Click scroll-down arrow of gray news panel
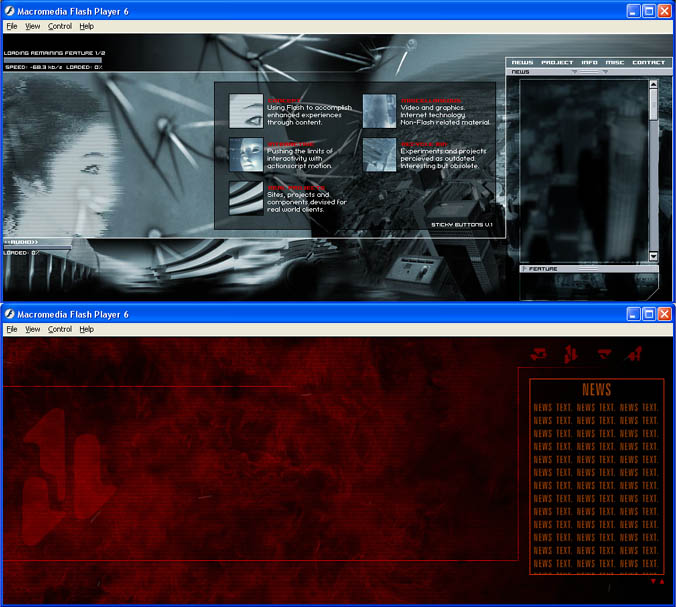676x607 pixels. coord(654,257)
